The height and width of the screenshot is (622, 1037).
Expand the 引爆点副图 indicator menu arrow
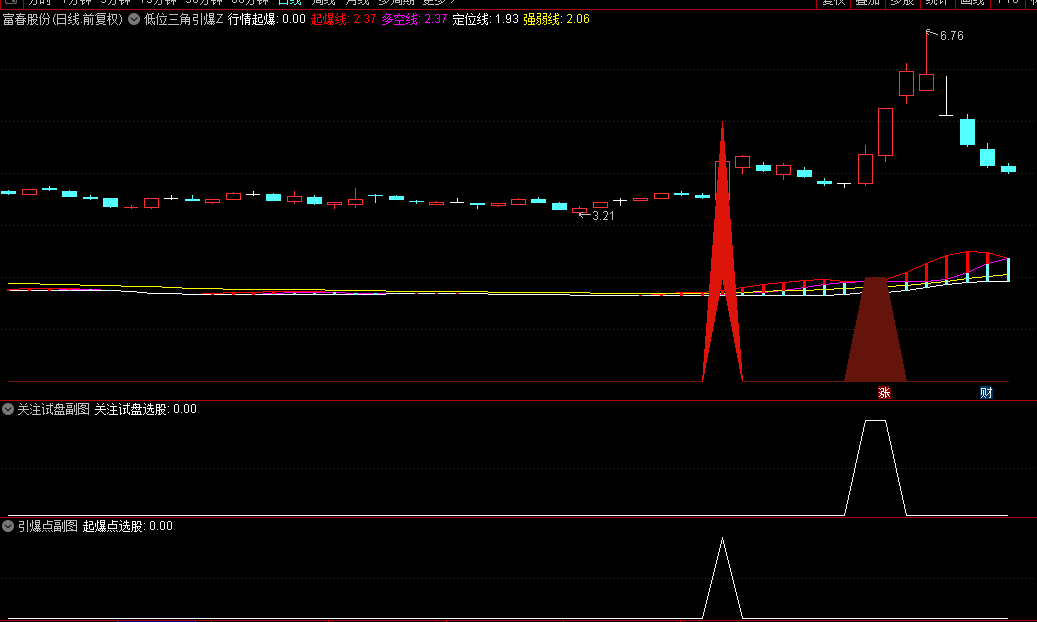[8, 526]
